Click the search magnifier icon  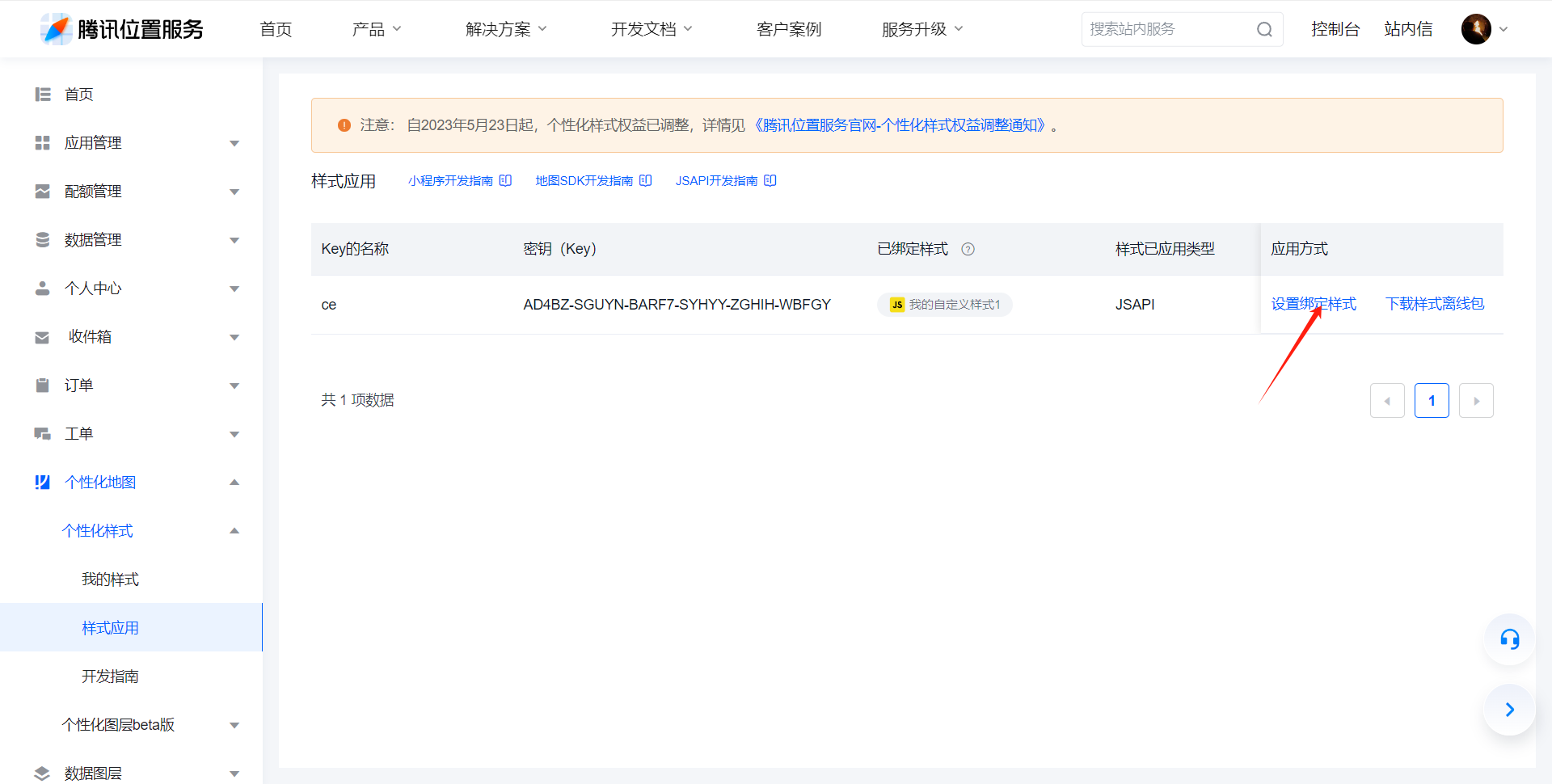point(1264,30)
